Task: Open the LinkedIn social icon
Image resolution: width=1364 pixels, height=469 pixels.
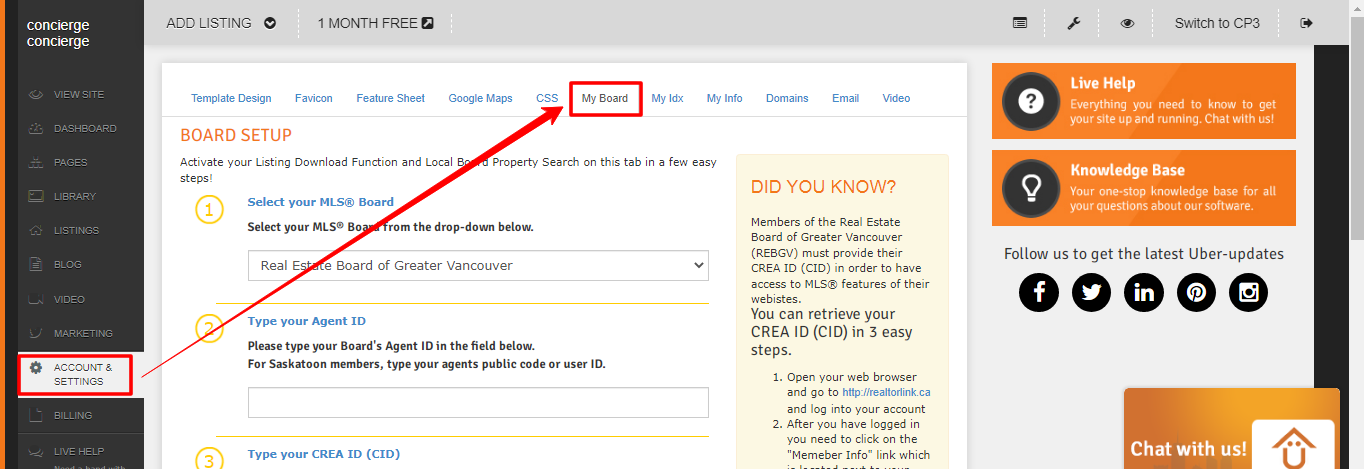Action: coord(1143,292)
